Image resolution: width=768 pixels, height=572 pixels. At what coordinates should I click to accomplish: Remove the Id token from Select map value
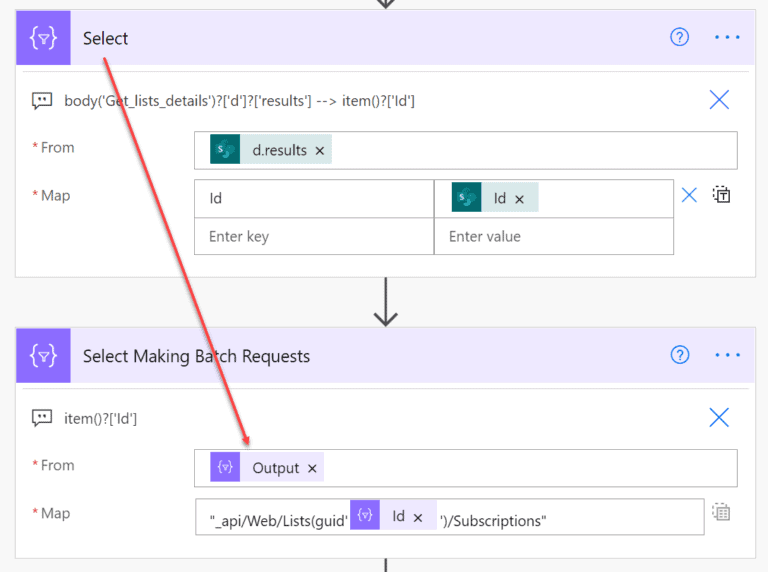point(519,199)
